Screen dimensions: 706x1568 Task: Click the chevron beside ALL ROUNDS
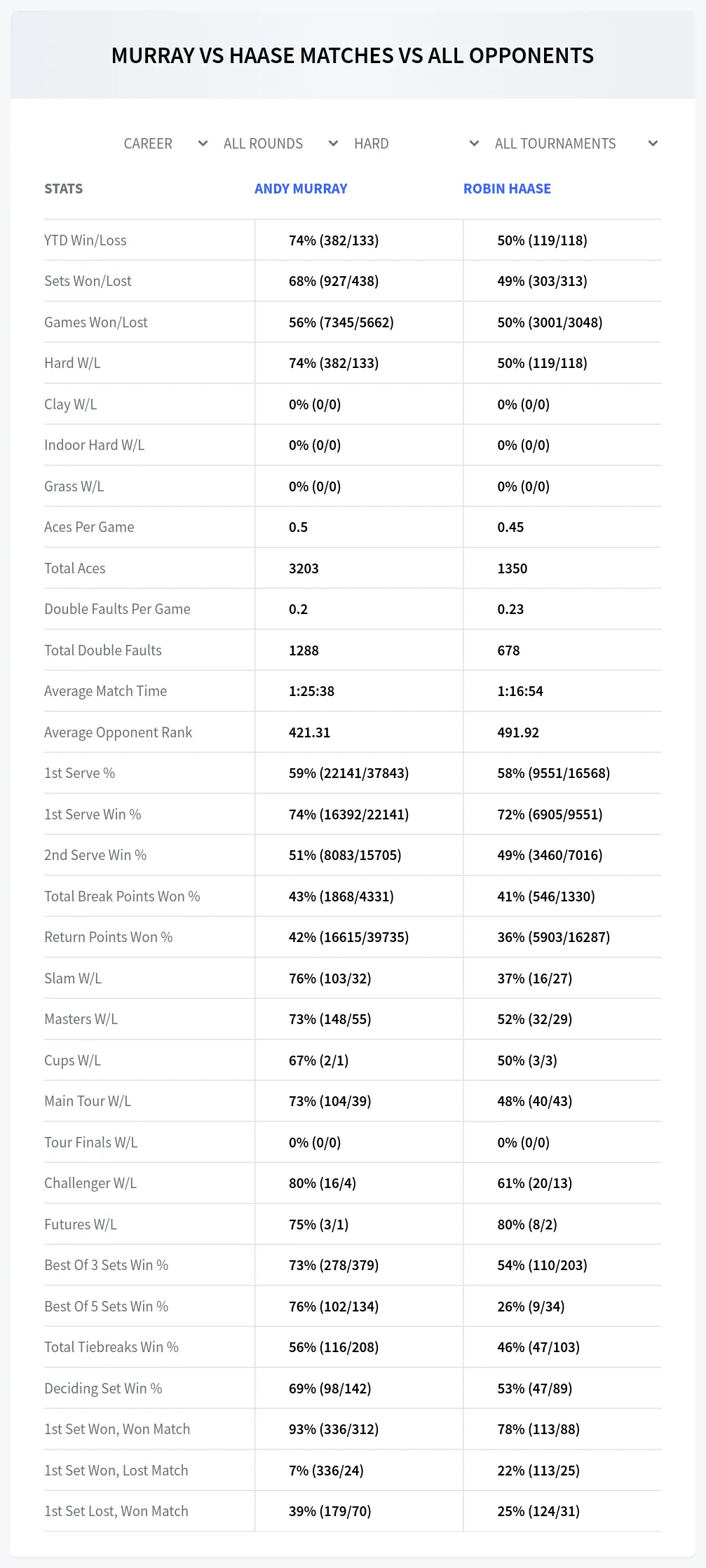pos(333,144)
